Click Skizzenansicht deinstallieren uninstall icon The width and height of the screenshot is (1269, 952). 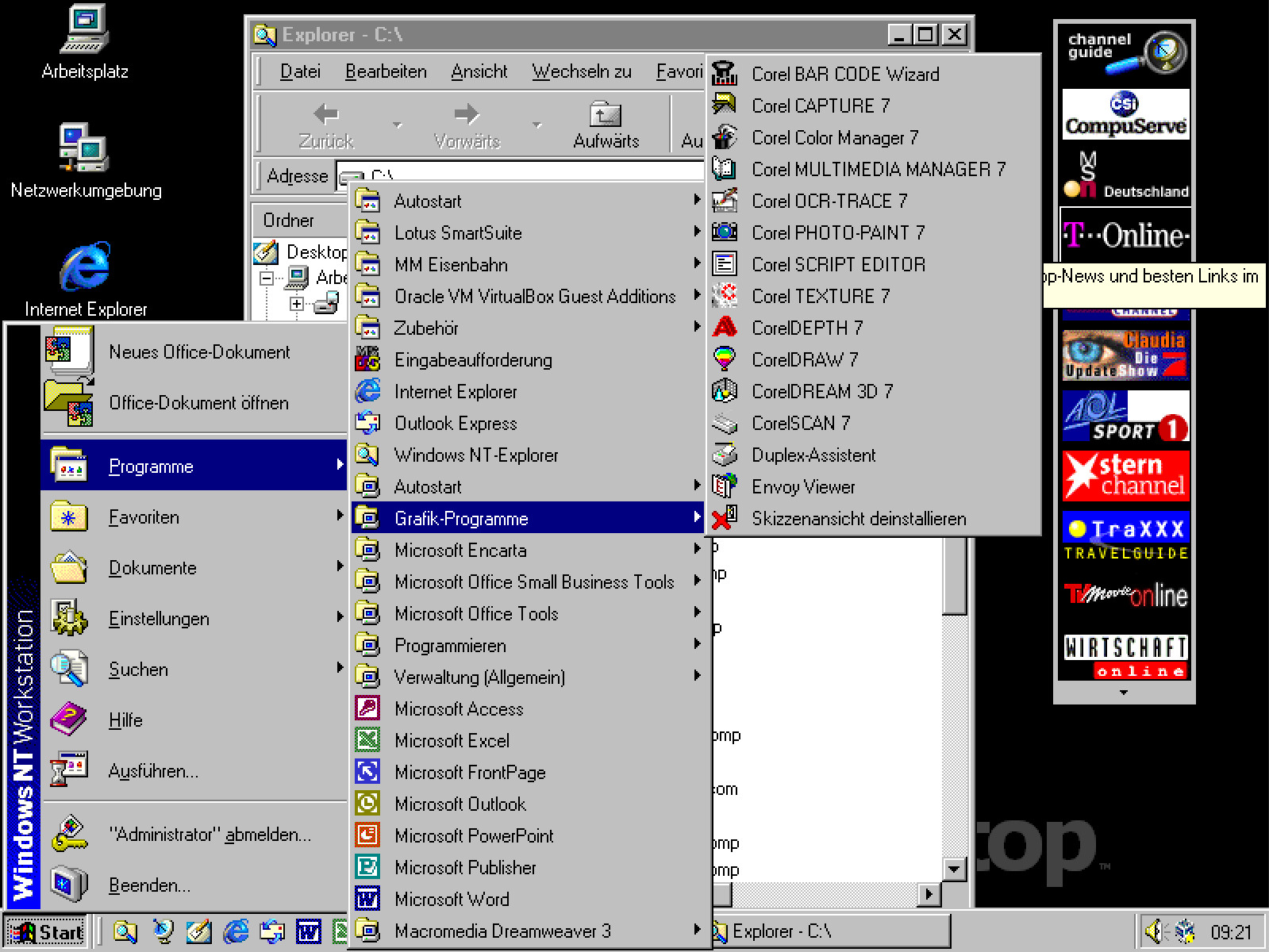724,518
